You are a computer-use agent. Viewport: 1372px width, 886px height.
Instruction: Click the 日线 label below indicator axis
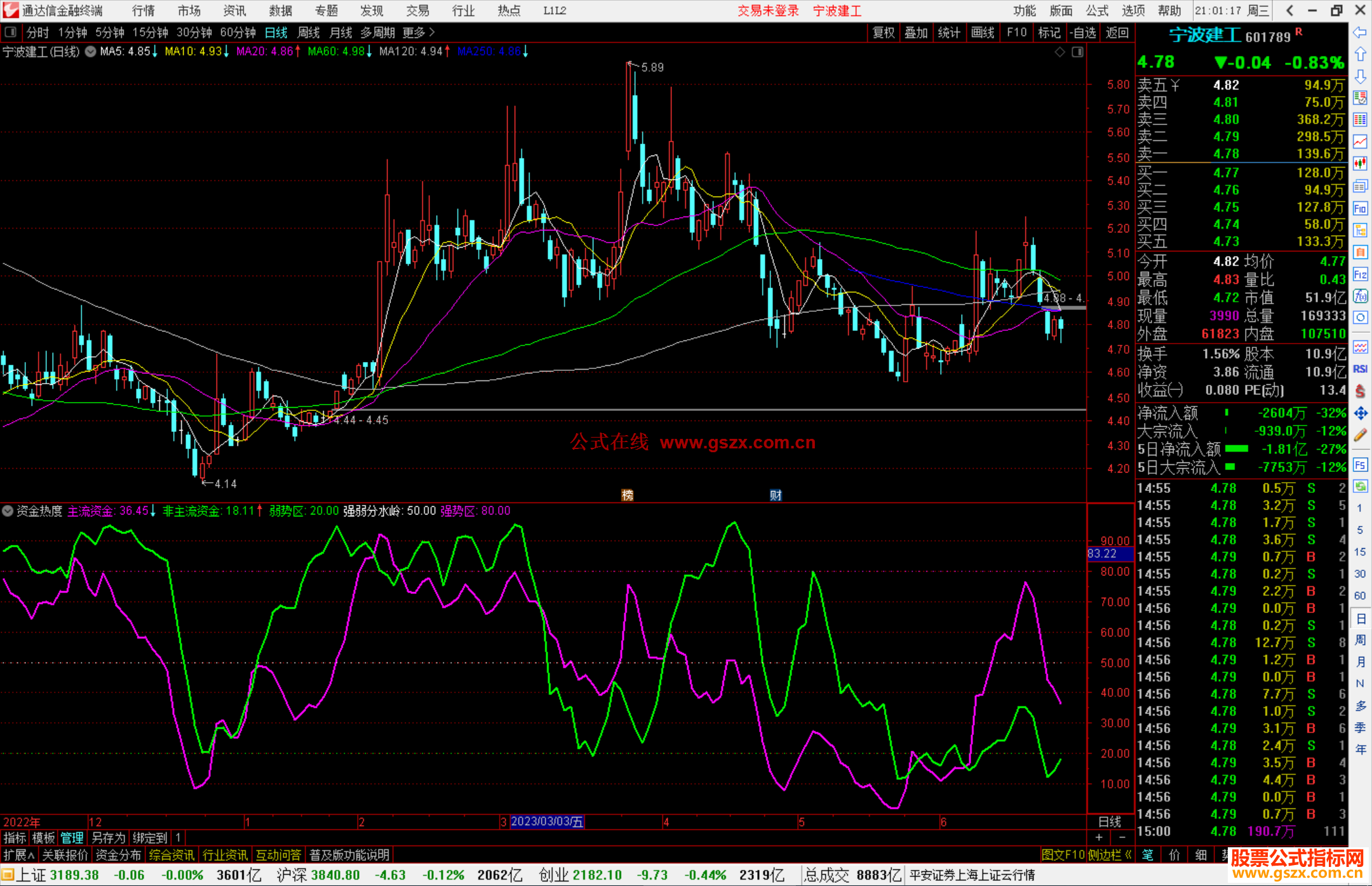[x=1110, y=821]
